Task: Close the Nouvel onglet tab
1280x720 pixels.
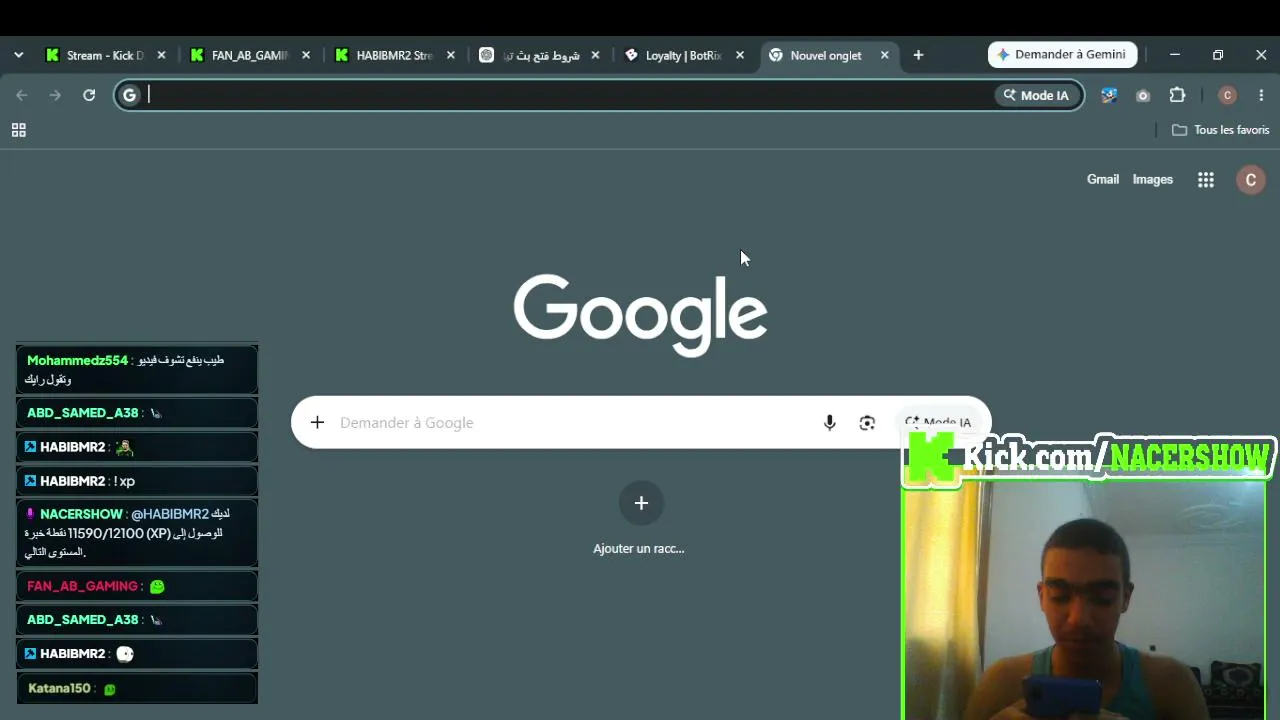Action: (884, 55)
